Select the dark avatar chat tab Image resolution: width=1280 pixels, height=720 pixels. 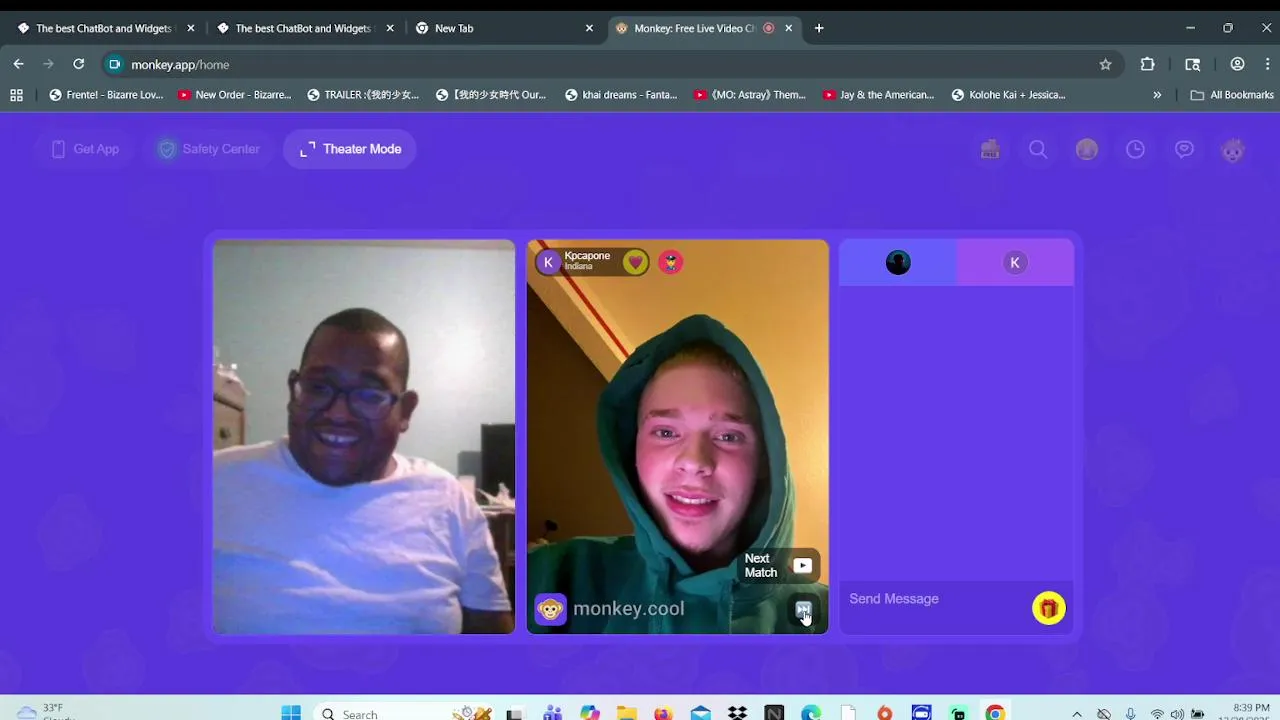[x=898, y=262]
